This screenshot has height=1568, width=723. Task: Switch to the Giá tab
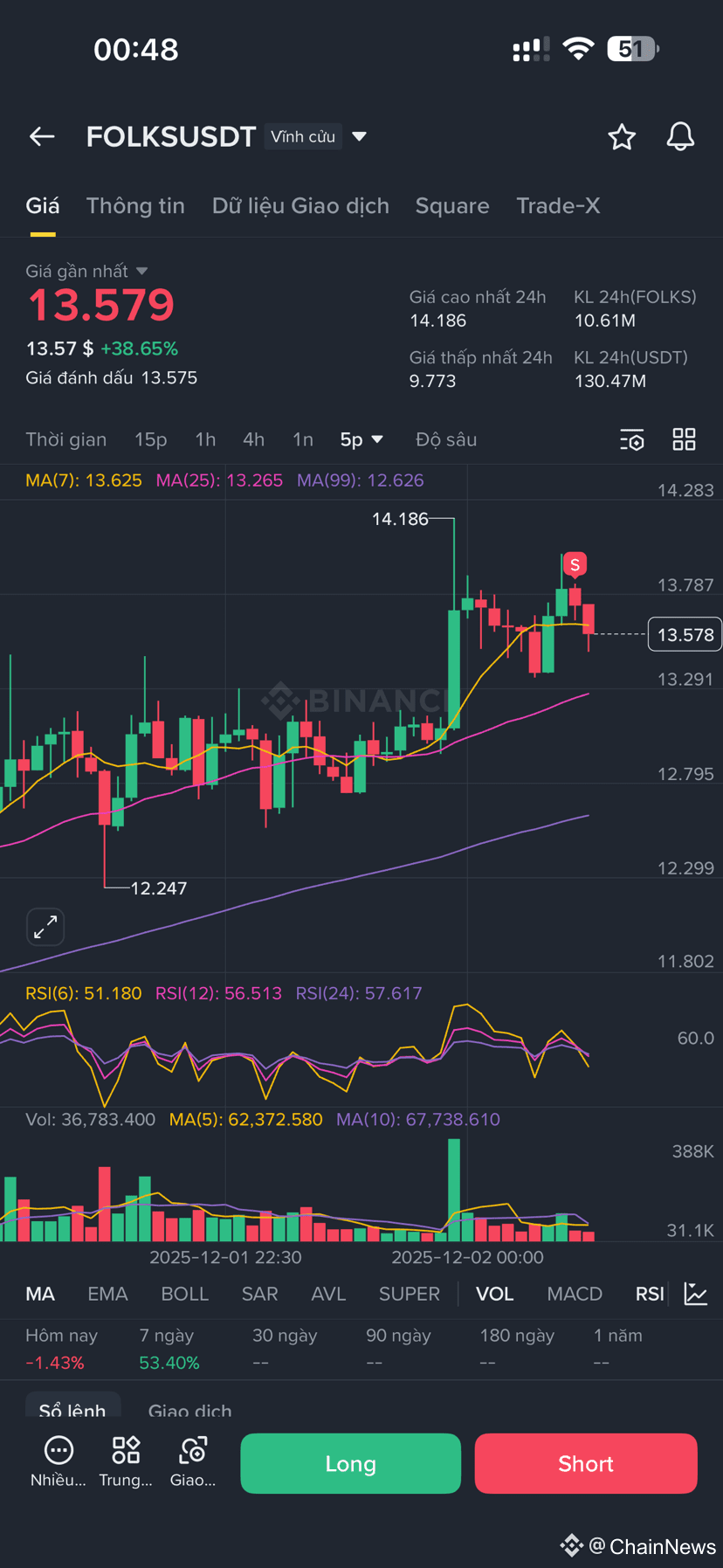(43, 206)
